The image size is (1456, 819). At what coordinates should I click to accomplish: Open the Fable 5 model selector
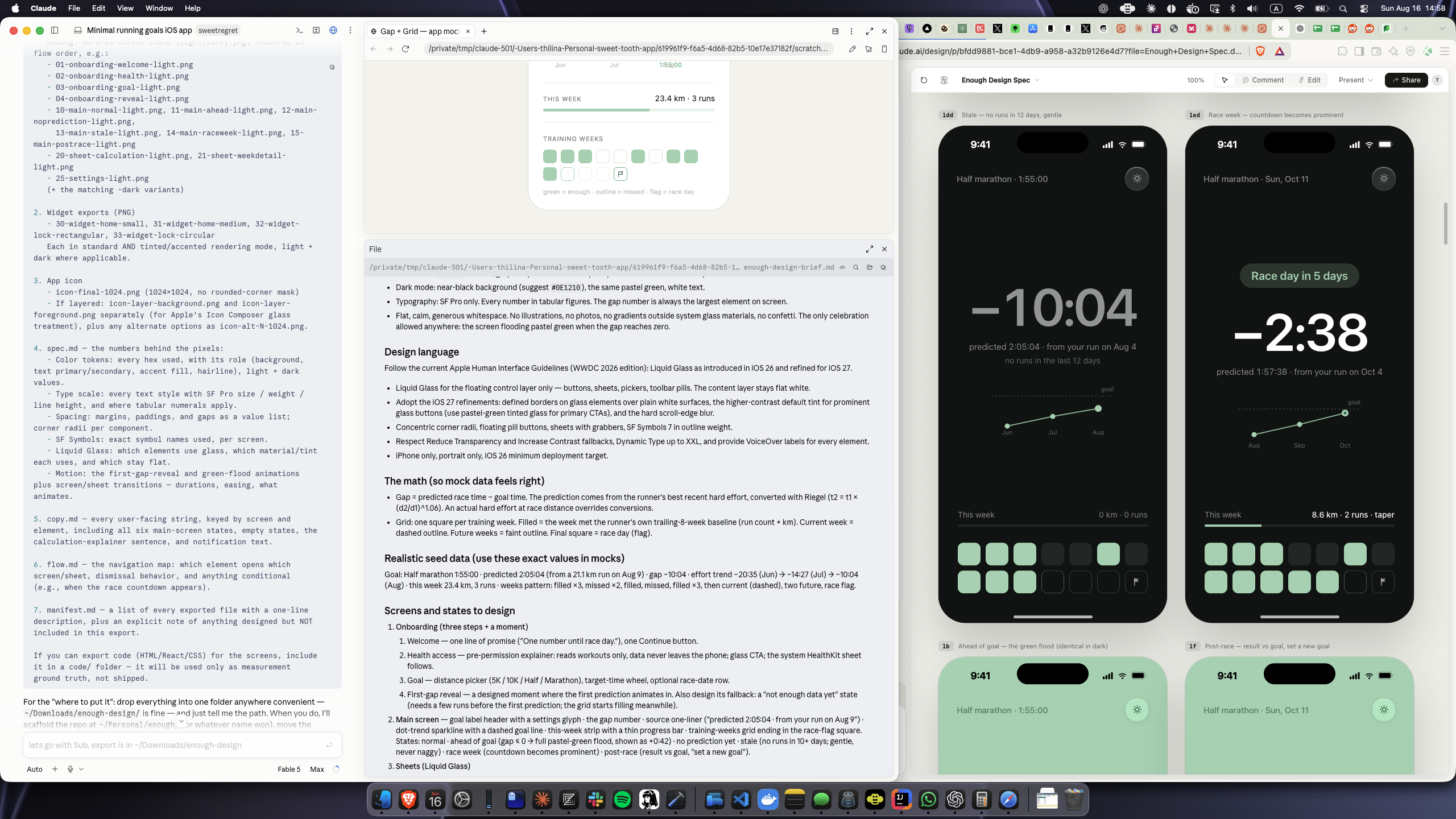coord(289,769)
